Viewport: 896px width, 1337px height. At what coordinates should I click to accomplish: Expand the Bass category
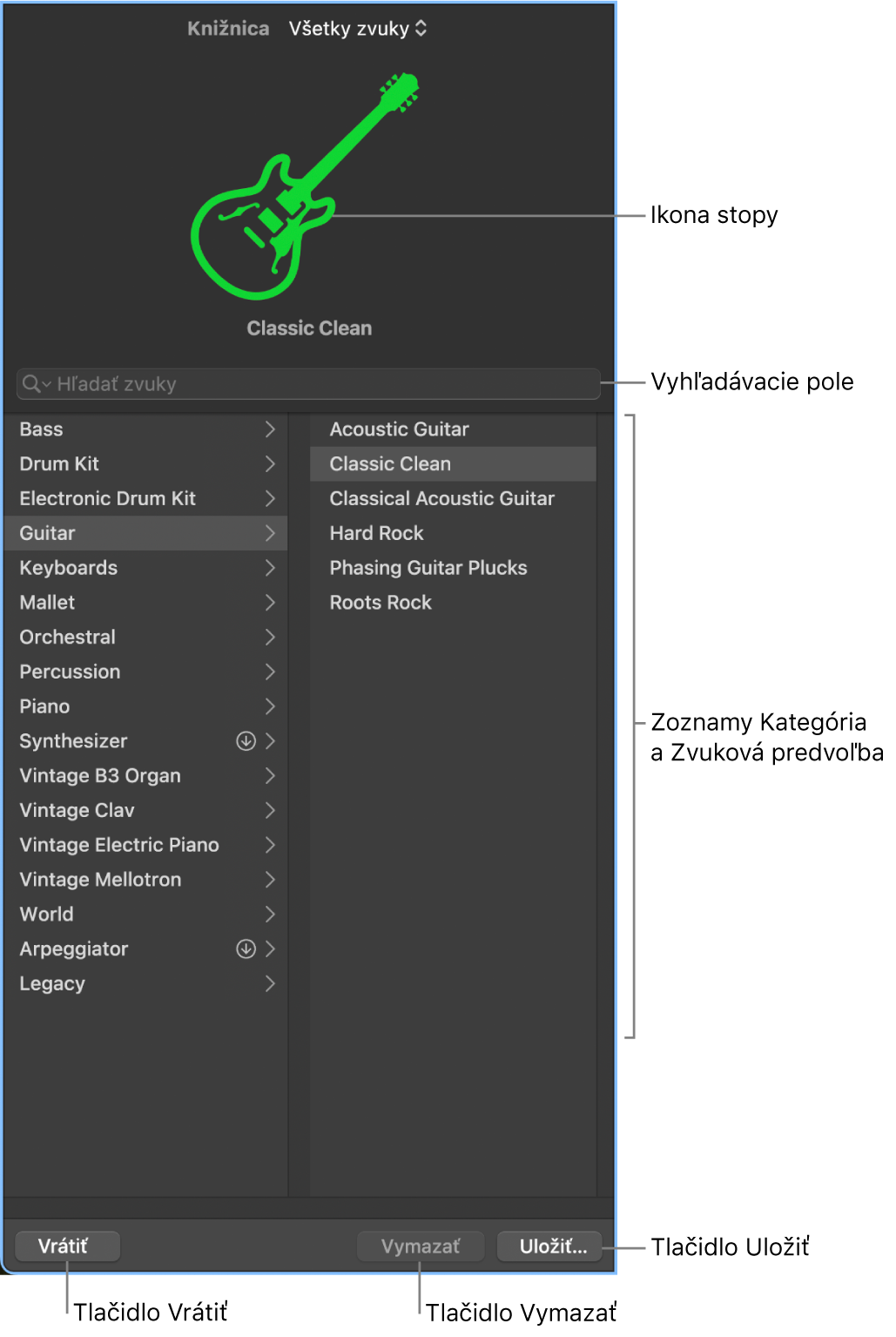[269, 429]
